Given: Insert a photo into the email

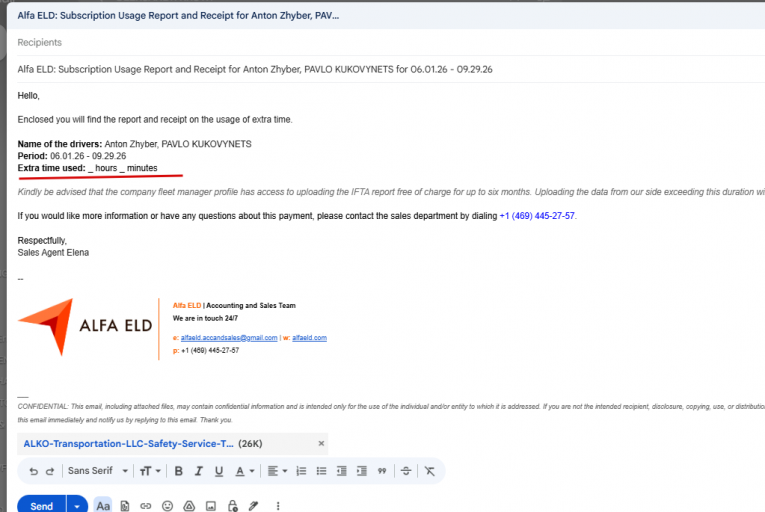Looking at the screenshot, I should 211,506.
